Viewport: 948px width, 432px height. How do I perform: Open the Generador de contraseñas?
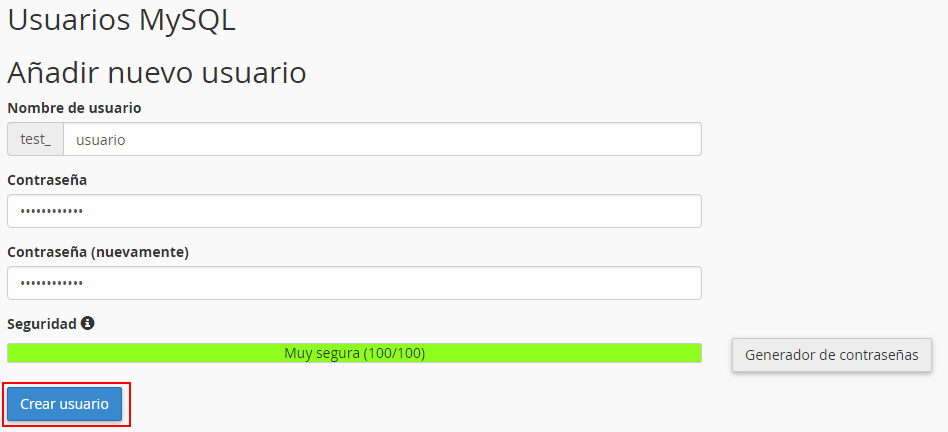831,355
